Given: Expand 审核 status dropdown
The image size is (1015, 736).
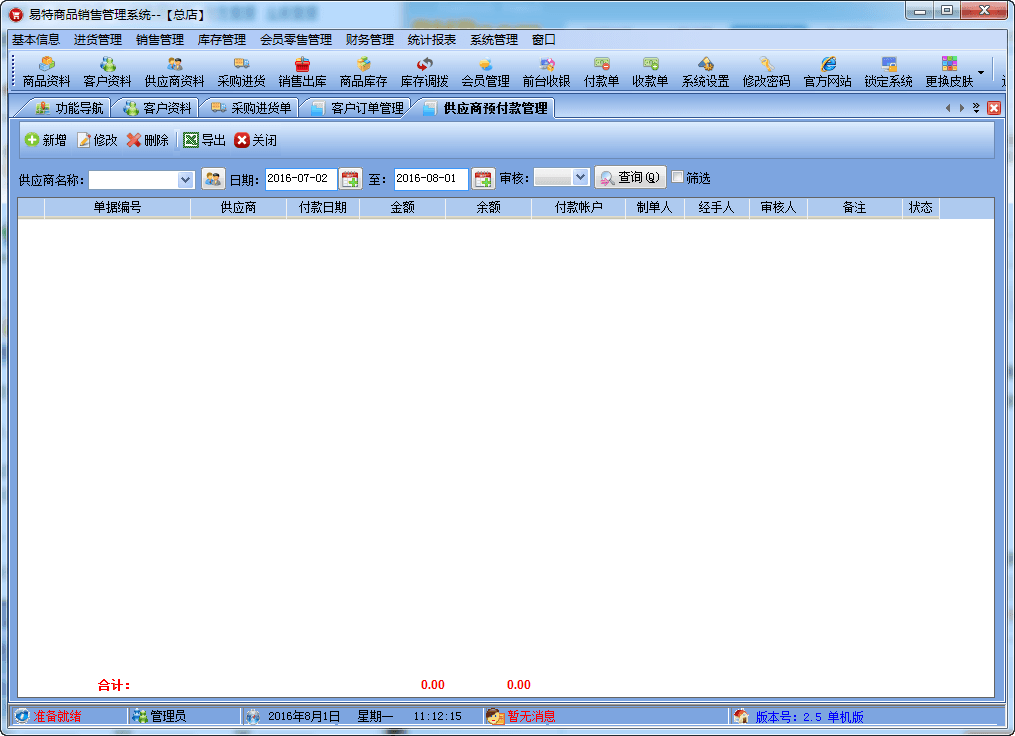Looking at the screenshot, I should [580, 177].
